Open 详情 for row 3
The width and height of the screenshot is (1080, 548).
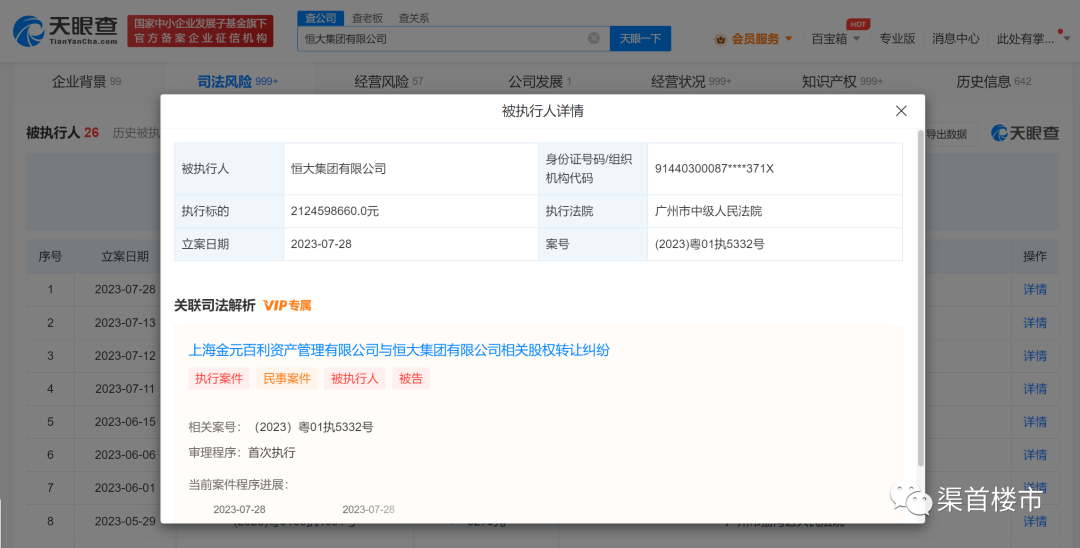(x=1035, y=355)
